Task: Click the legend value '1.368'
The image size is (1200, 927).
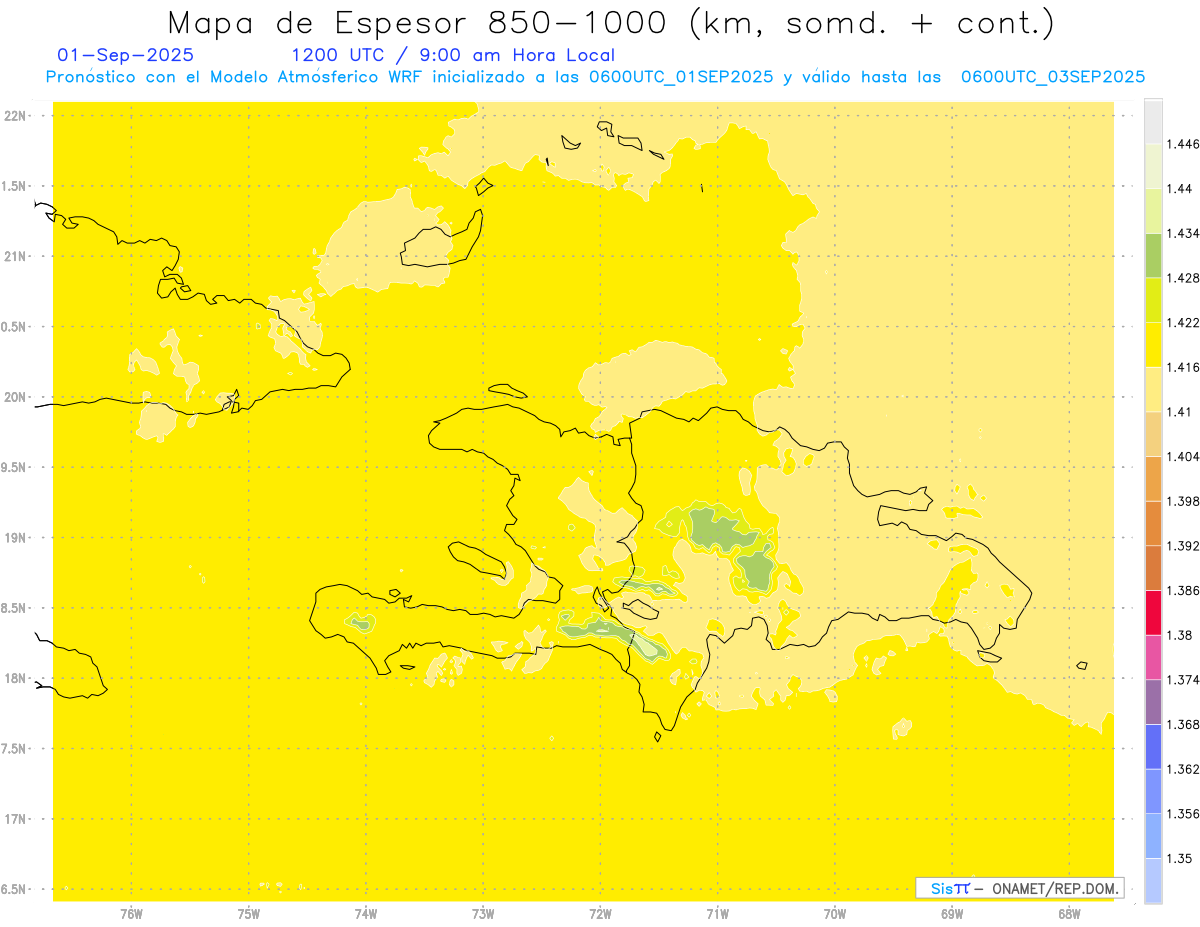Action: (1183, 725)
